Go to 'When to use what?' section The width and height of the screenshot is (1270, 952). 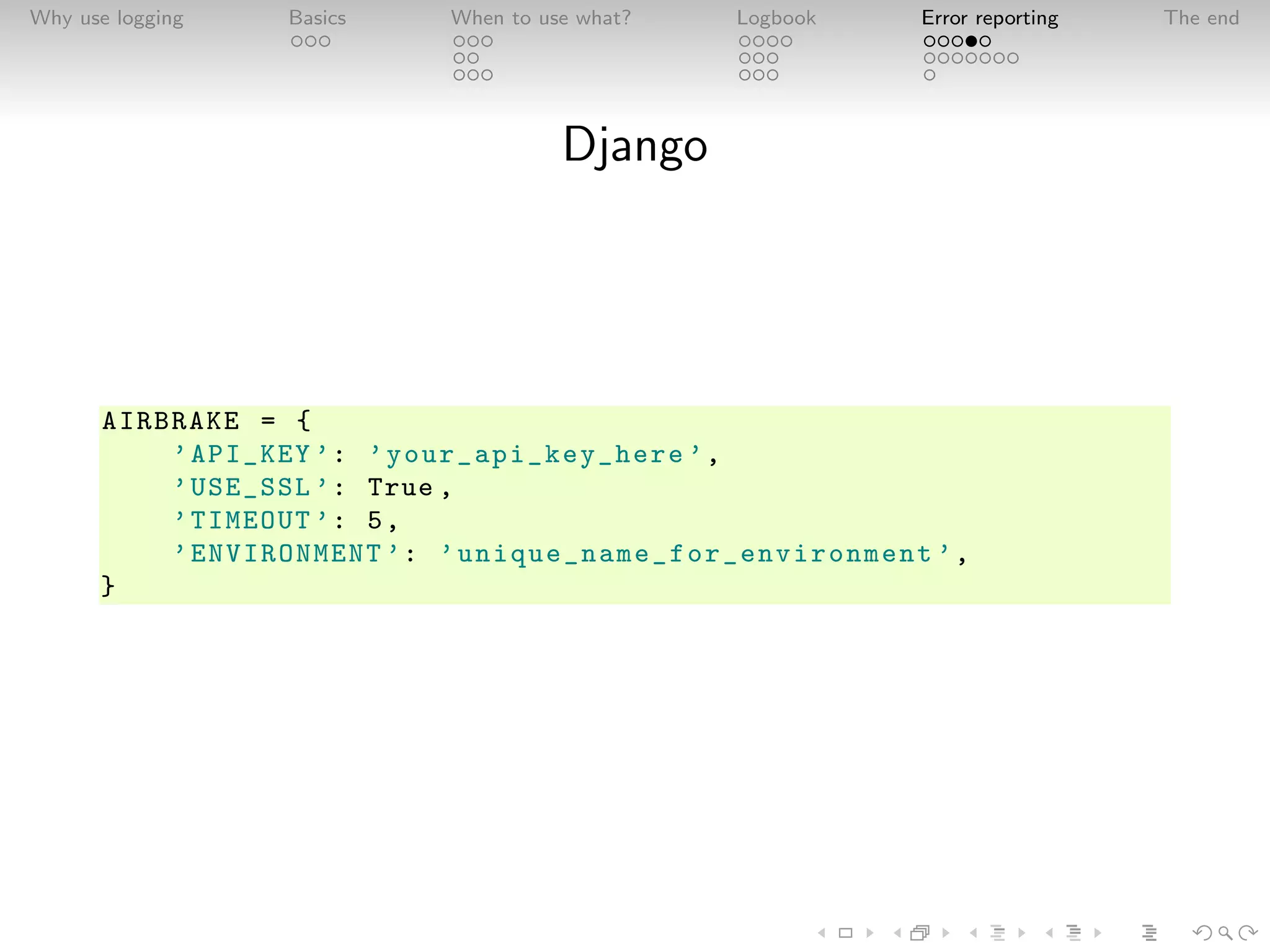tap(541, 18)
